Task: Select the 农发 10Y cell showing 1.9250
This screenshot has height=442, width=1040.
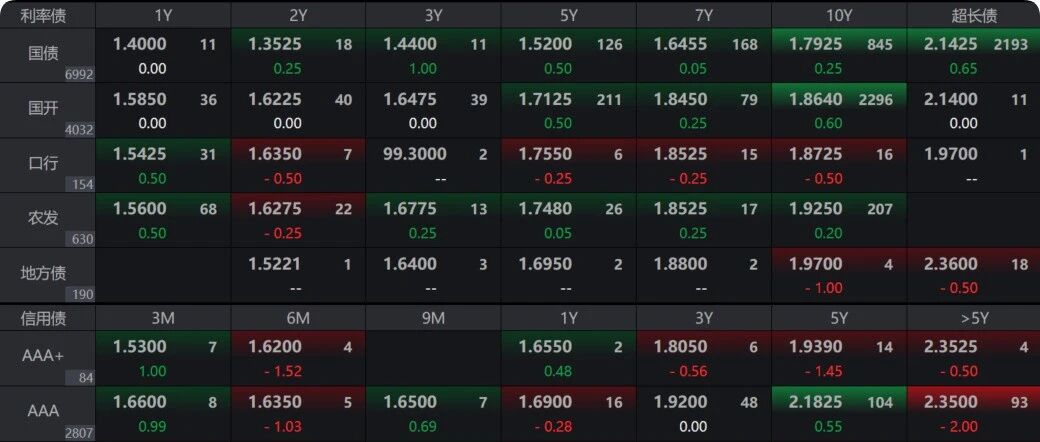Action: 838,220
